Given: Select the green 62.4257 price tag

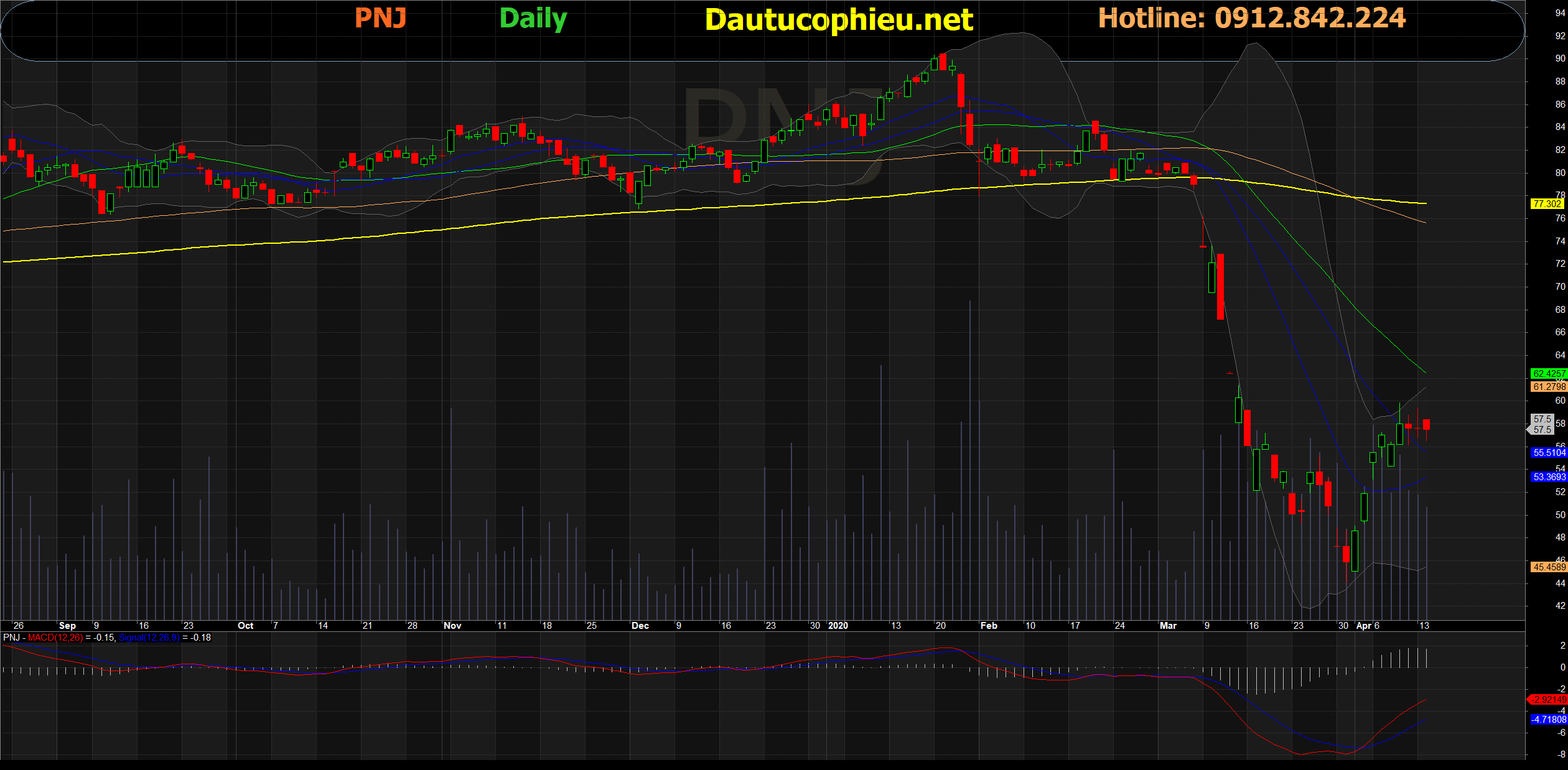Looking at the screenshot, I should click(x=1548, y=374).
